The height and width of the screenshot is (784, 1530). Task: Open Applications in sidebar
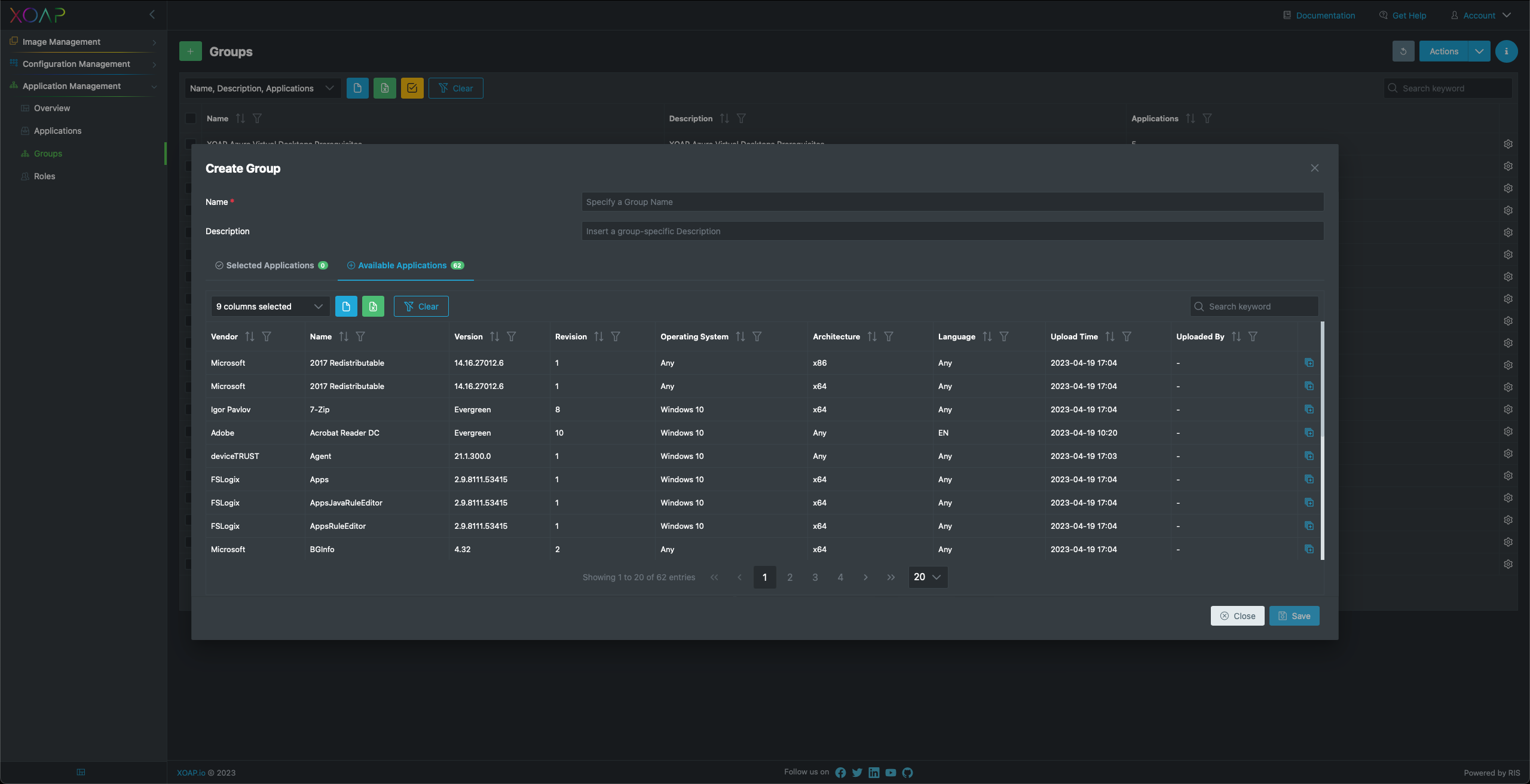tap(57, 131)
